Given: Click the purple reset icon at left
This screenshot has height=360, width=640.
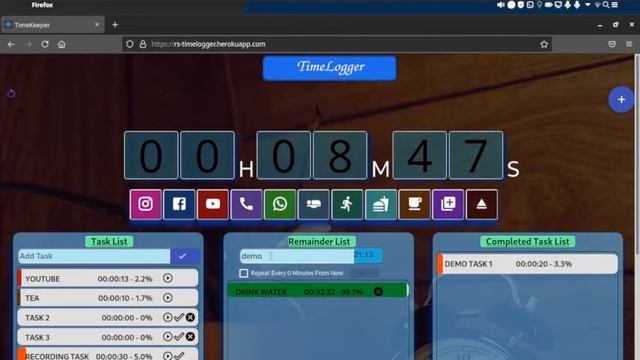Looking at the screenshot, I should pos(11,93).
